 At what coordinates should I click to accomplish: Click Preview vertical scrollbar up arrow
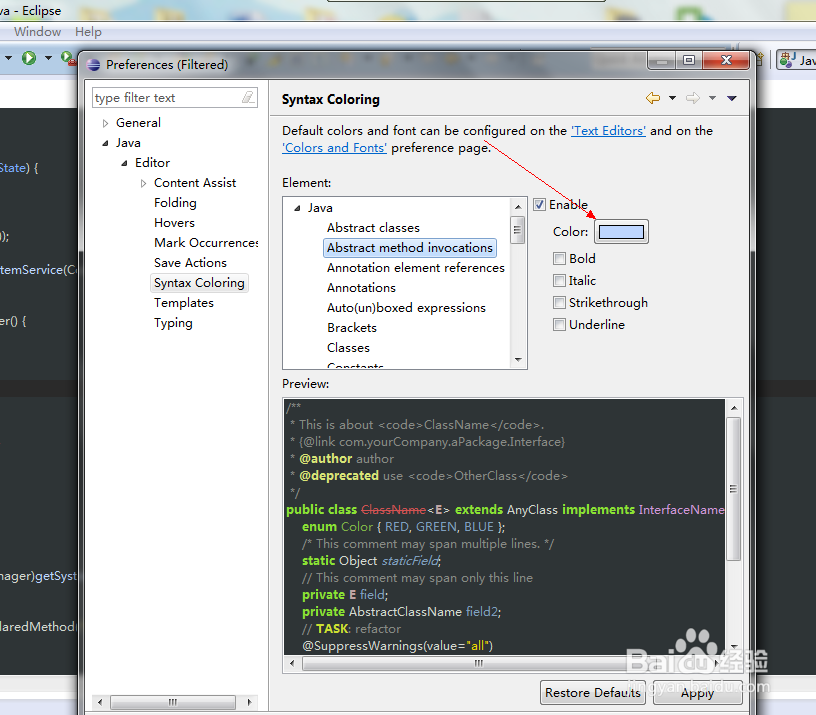[x=734, y=408]
